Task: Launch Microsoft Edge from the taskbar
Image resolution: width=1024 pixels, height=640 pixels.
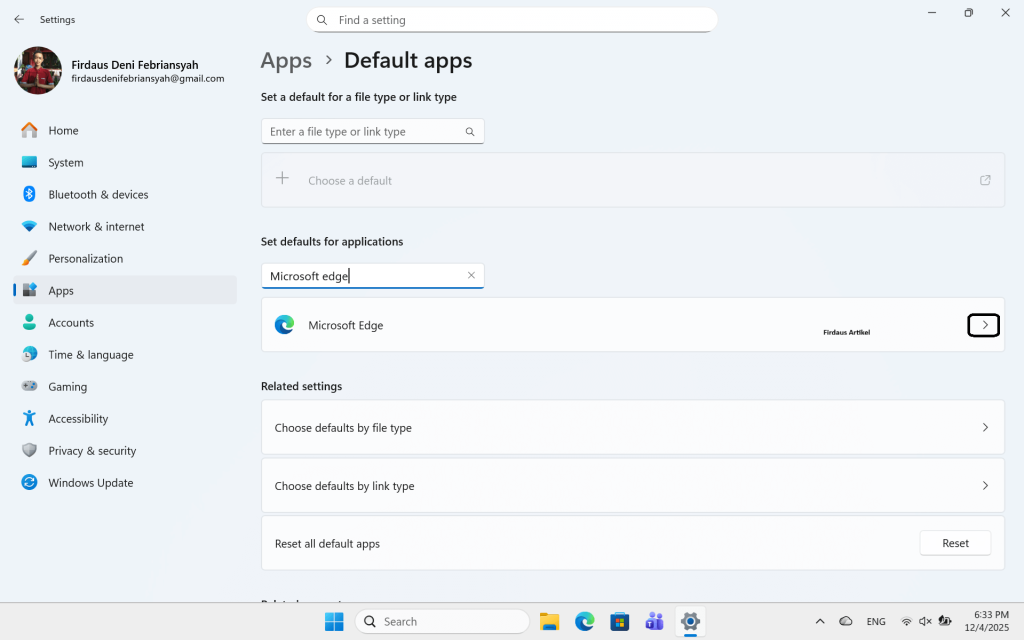Action: coord(584,622)
